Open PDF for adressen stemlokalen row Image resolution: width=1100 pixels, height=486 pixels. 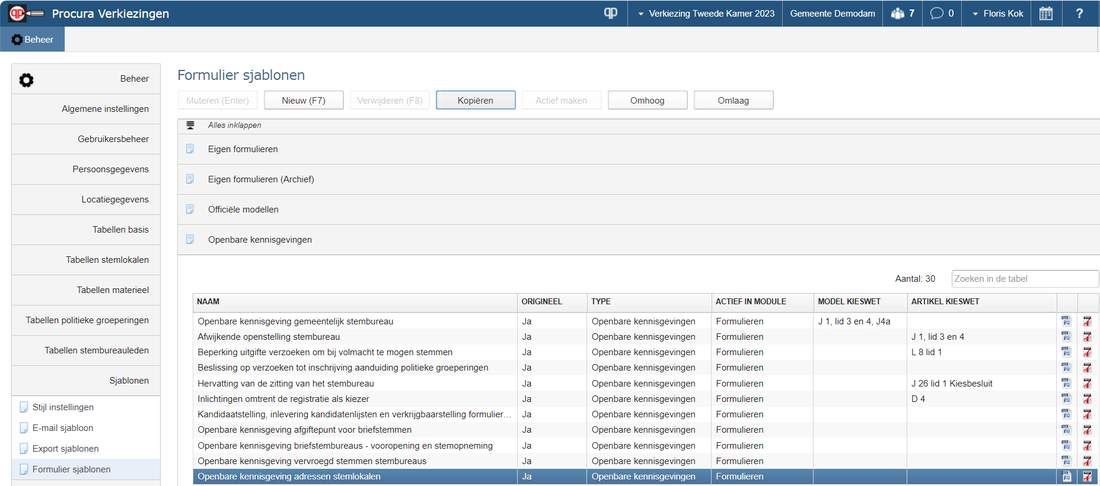(x=1087, y=477)
